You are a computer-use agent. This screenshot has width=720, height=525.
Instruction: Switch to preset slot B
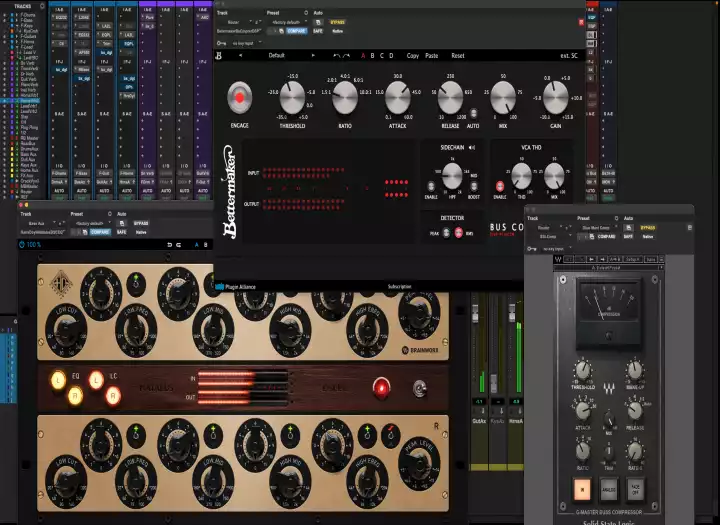pyautogui.click(x=372, y=56)
